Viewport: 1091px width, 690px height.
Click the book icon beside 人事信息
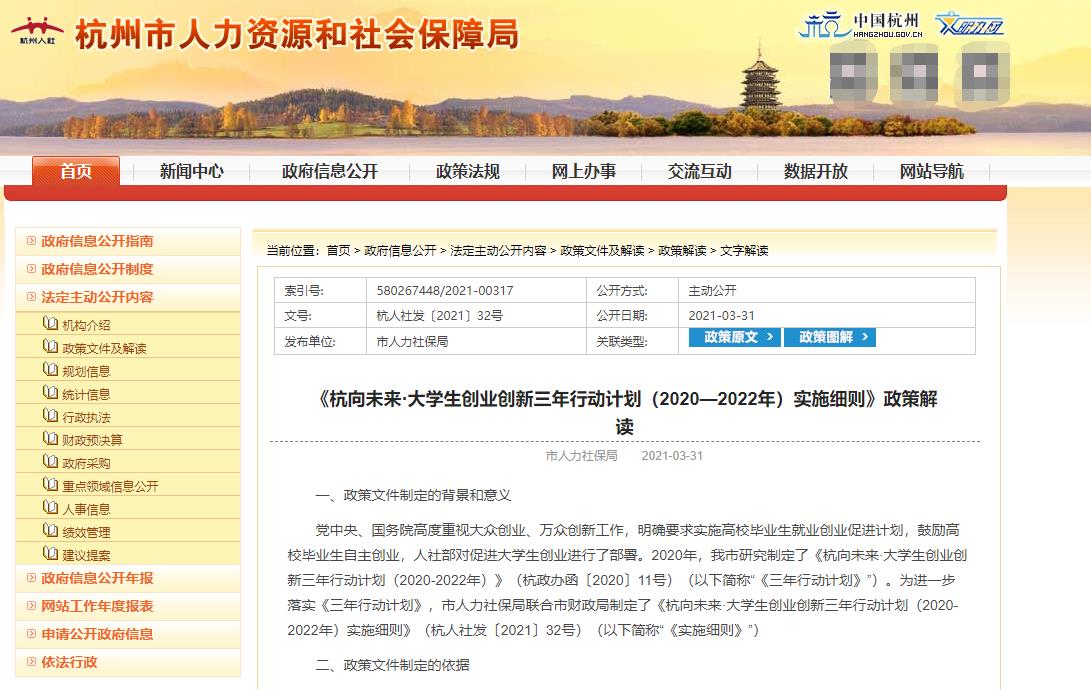tap(51, 508)
